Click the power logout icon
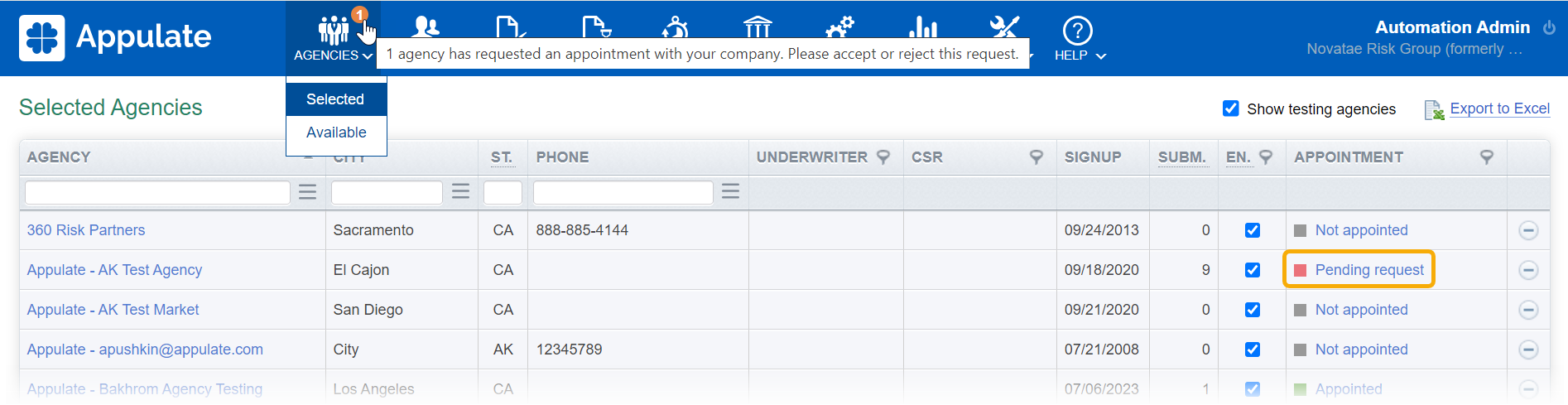 tap(1549, 27)
